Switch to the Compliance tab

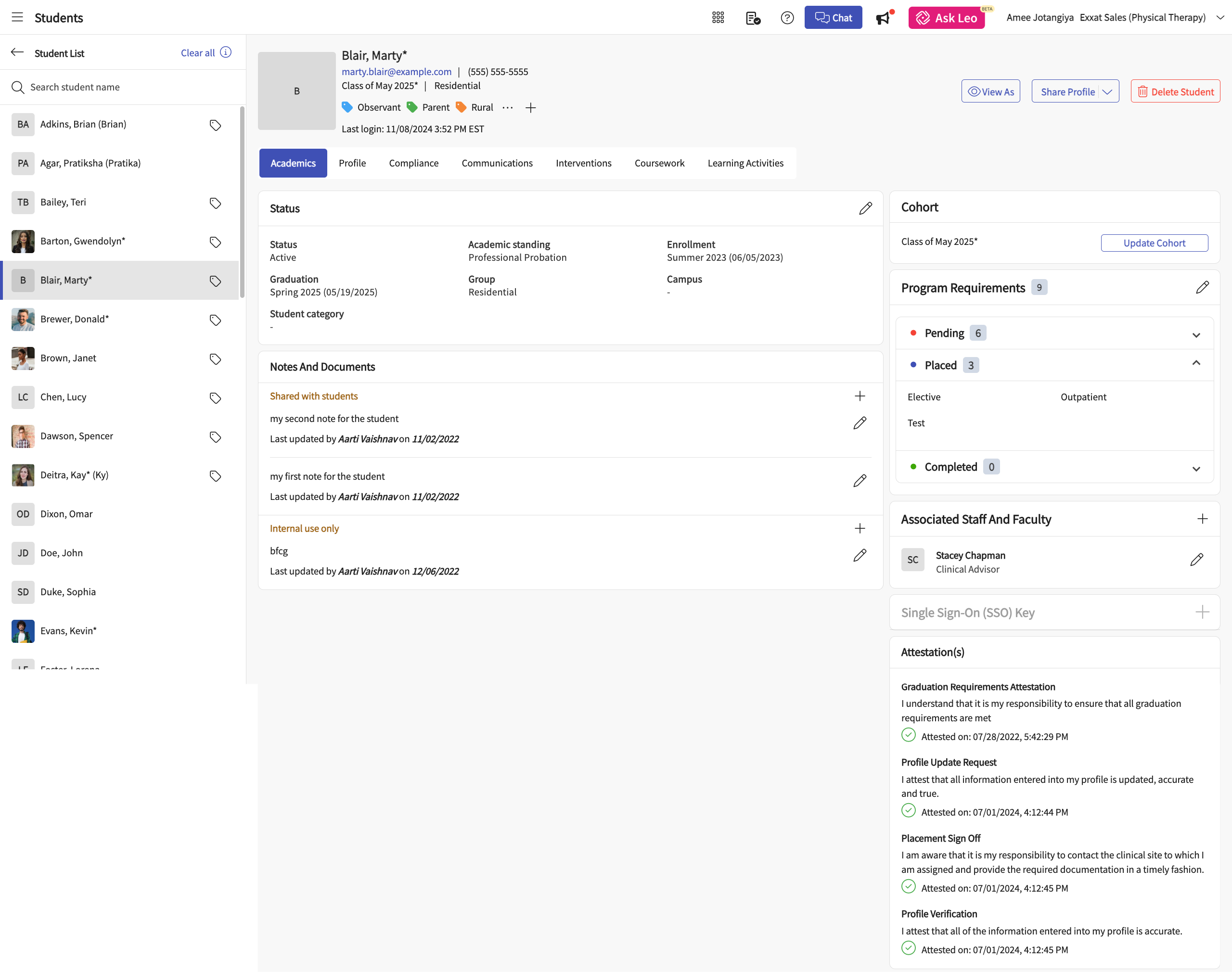[414, 163]
